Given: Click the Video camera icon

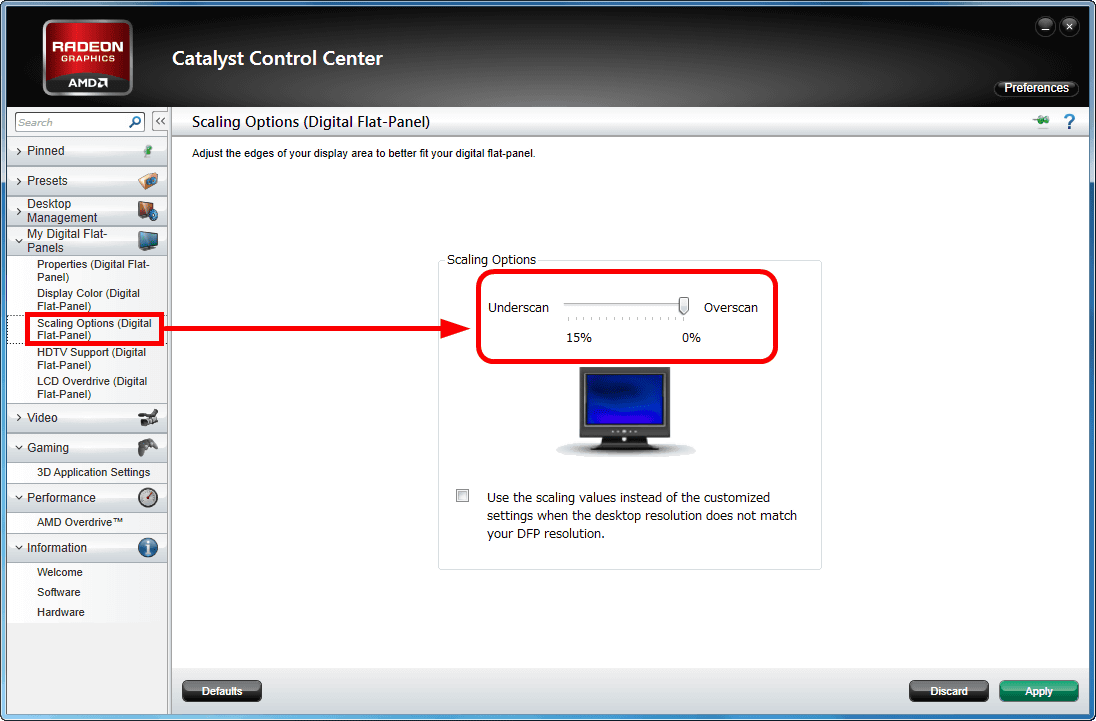Looking at the screenshot, I should click(x=147, y=418).
